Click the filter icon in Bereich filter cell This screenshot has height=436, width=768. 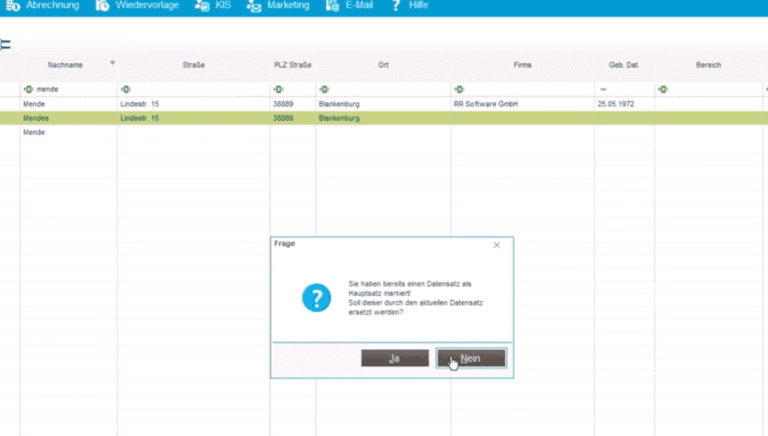click(663, 89)
